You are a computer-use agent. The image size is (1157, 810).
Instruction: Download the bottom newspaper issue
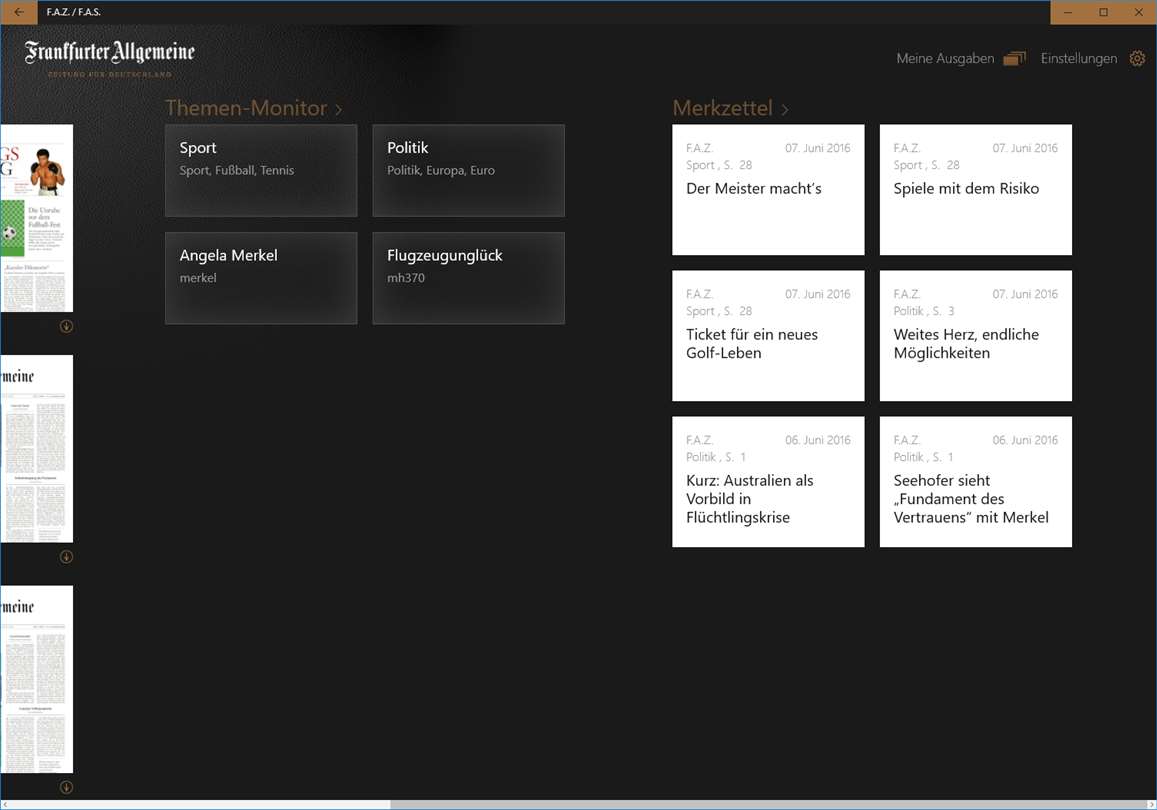pyautogui.click(x=66, y=787)
